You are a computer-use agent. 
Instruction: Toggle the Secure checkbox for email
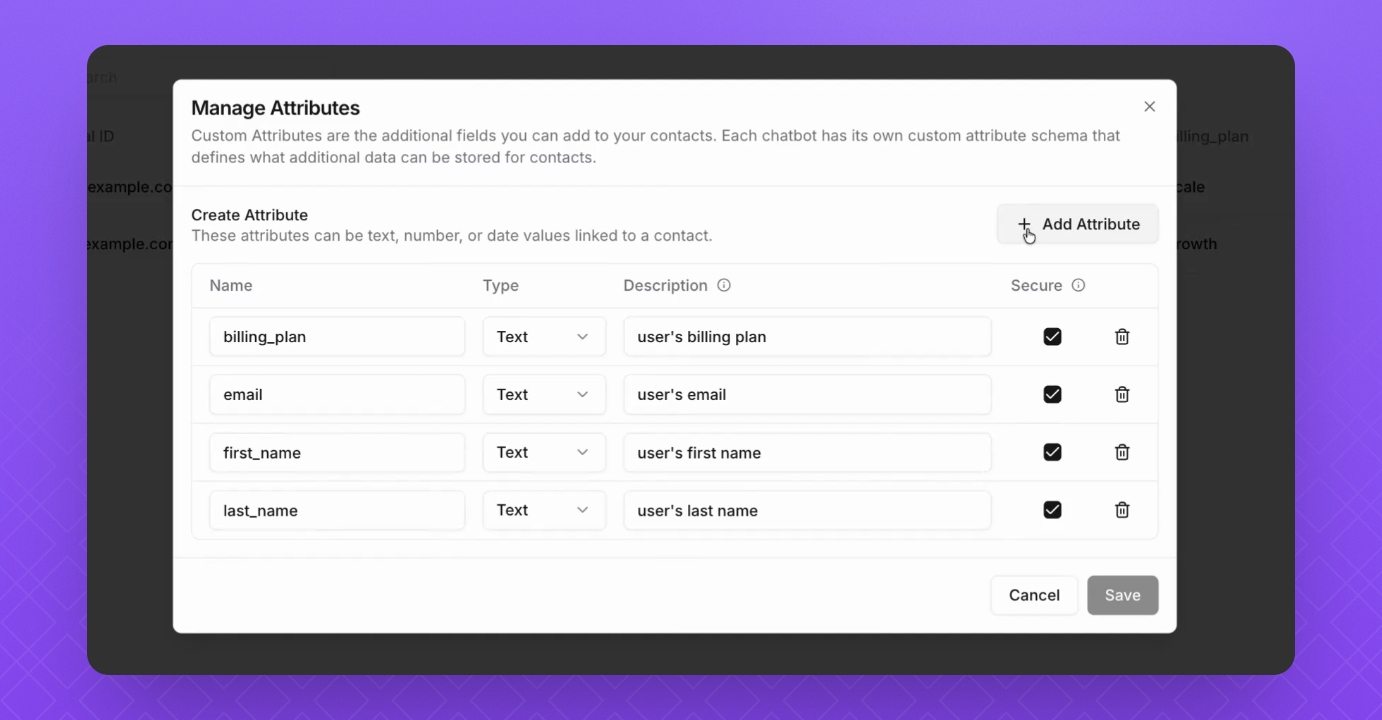click(1052, 395)
